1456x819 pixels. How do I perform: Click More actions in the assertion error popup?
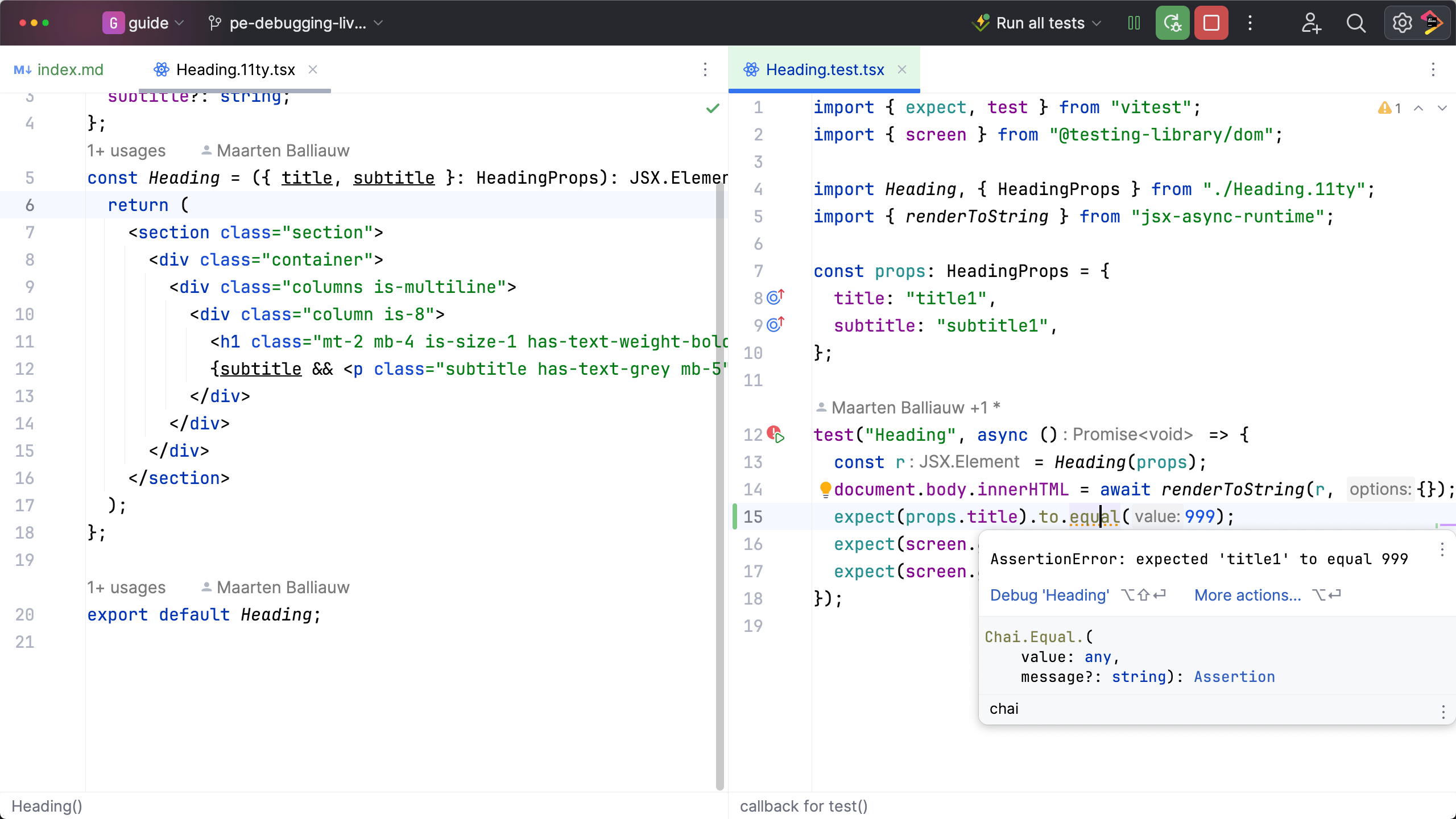pos(1247,595)
